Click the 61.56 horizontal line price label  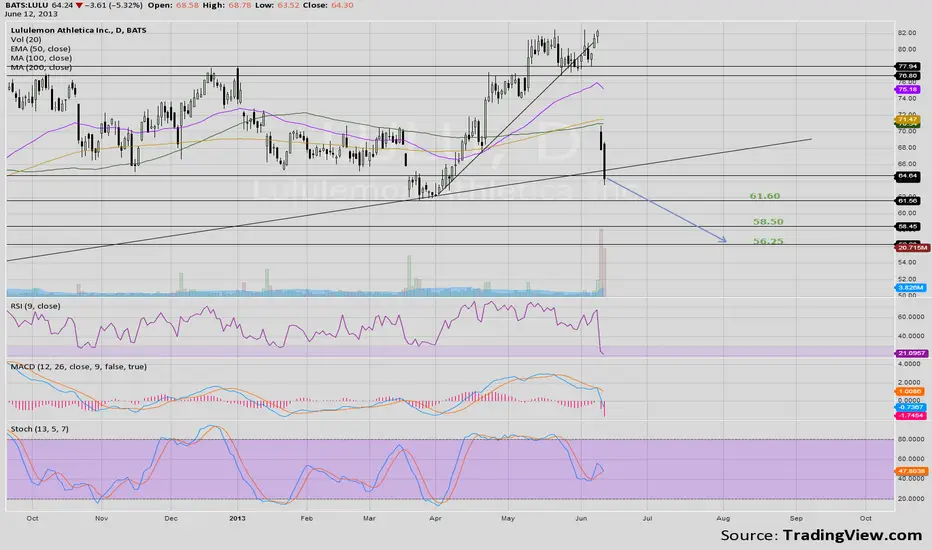coord(908,201)
